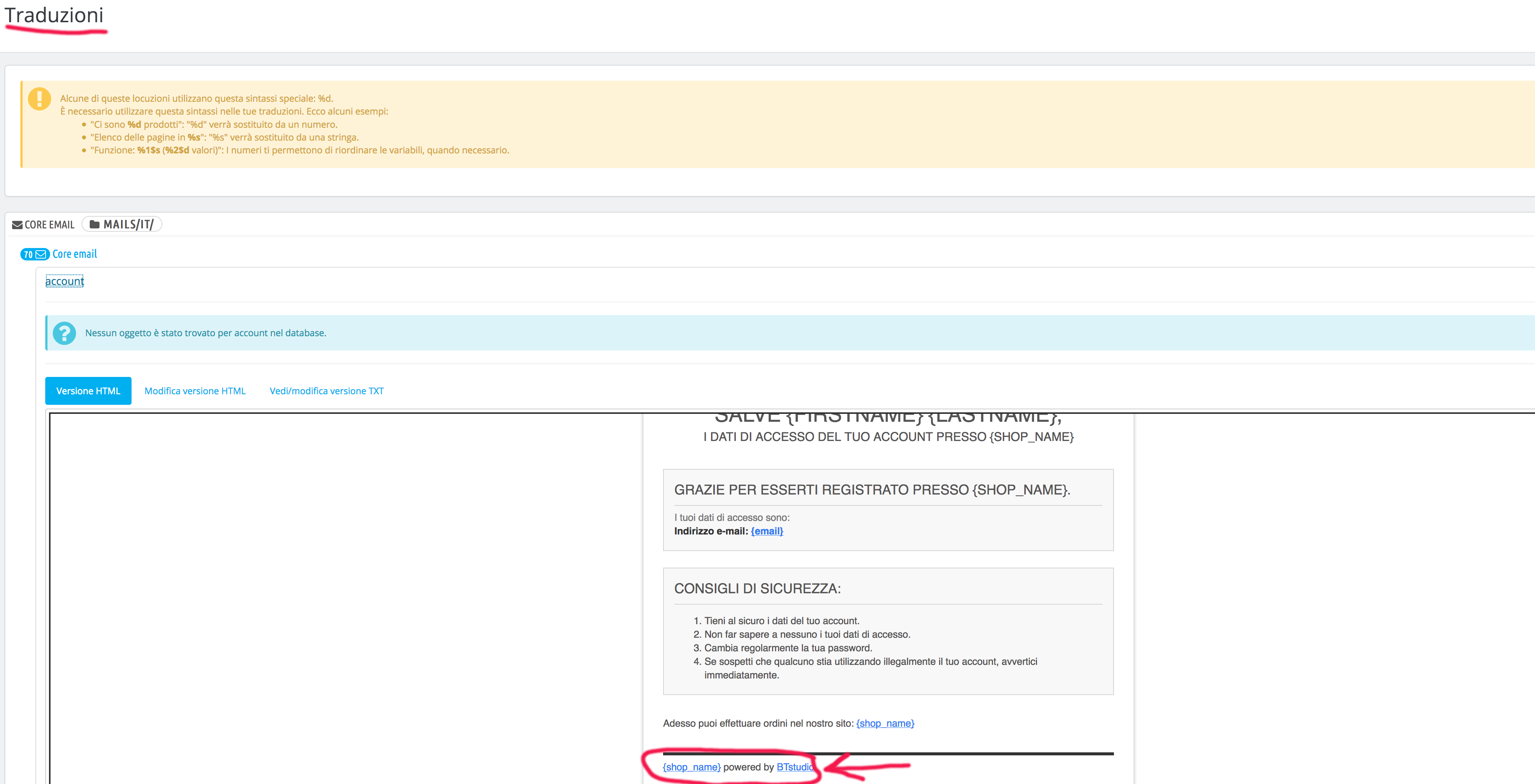Image resolution: width=1535 pixels, height=784 pixels.
Task: Open the BTstudio link in footer
Action: click(794, 767)
